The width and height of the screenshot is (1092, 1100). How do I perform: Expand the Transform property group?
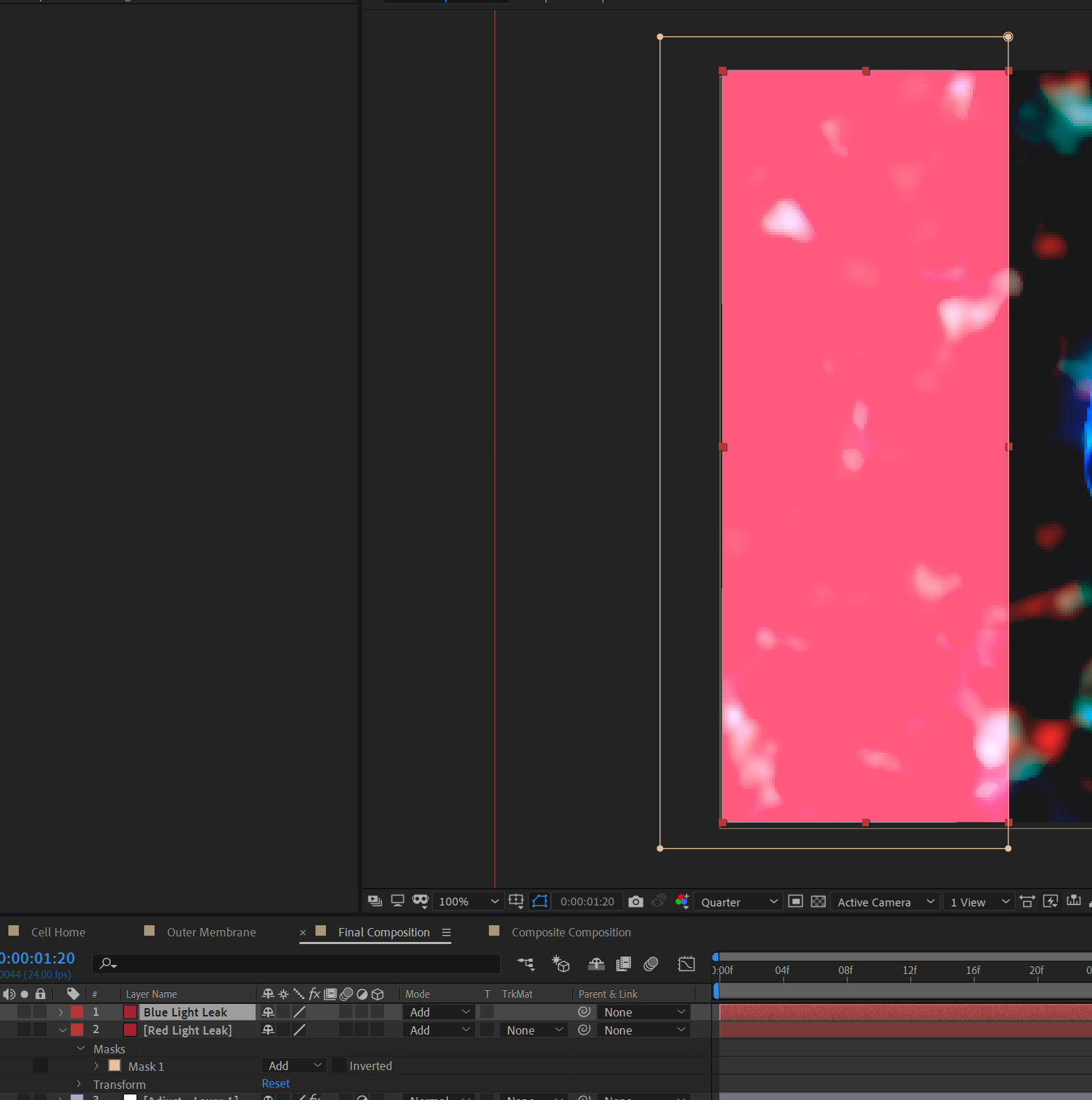[x=79, y=1084]
